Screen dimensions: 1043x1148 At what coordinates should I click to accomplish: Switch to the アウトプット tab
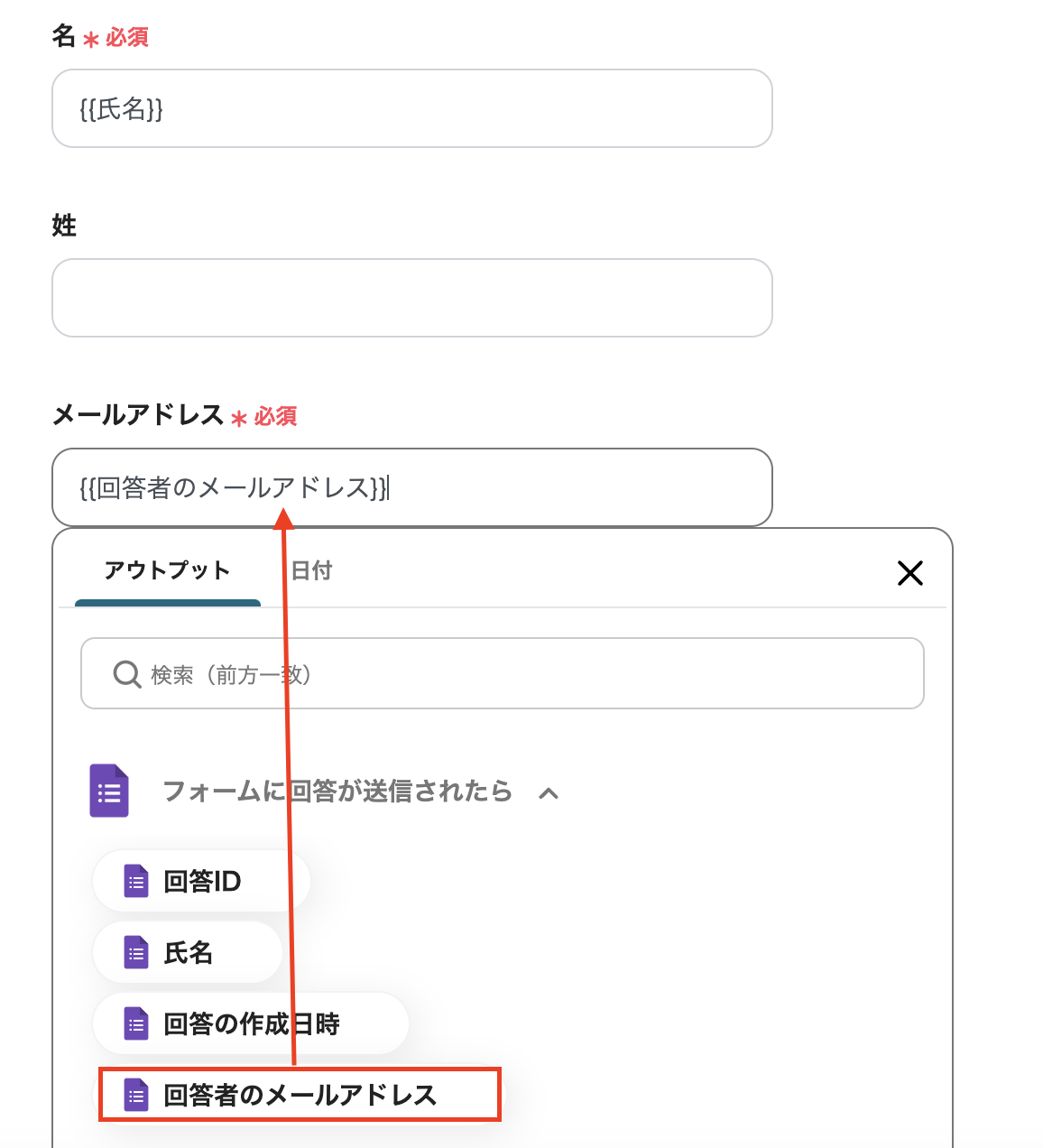tap(167, 570)
